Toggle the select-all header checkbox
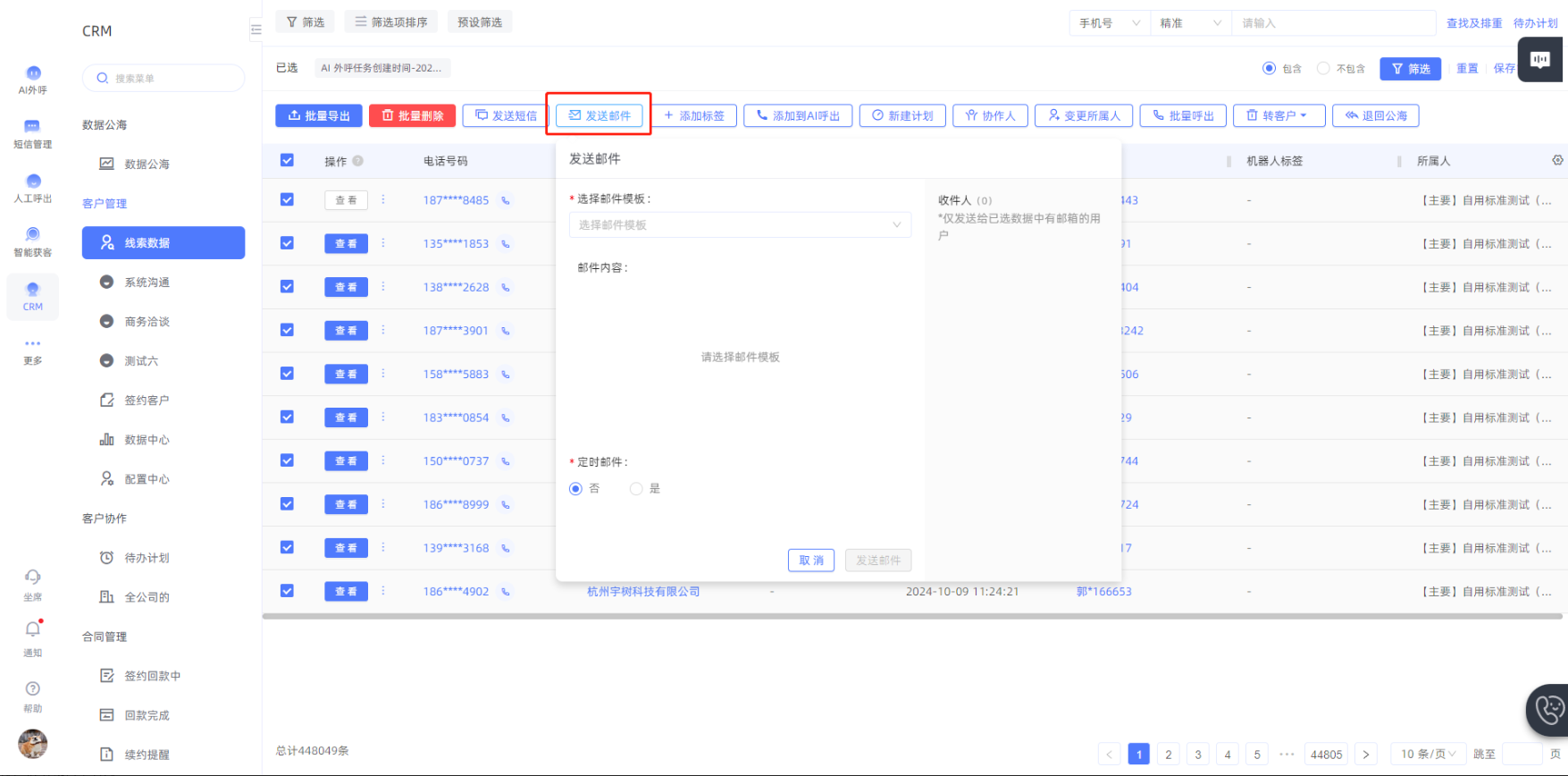The height and width of the screenshot is (776, 1568). 287,160
